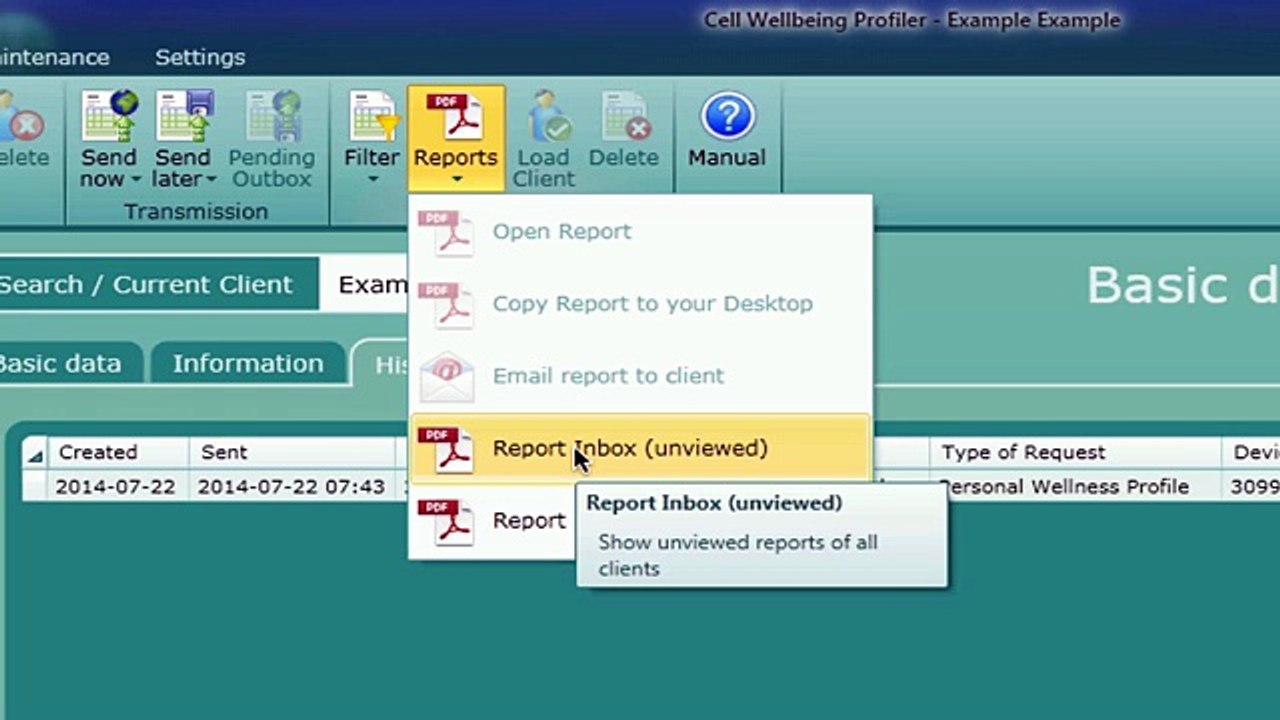Sort by Type of Request column header
The height and width of the screenshot is (720, 1280).
point(1076,453)
